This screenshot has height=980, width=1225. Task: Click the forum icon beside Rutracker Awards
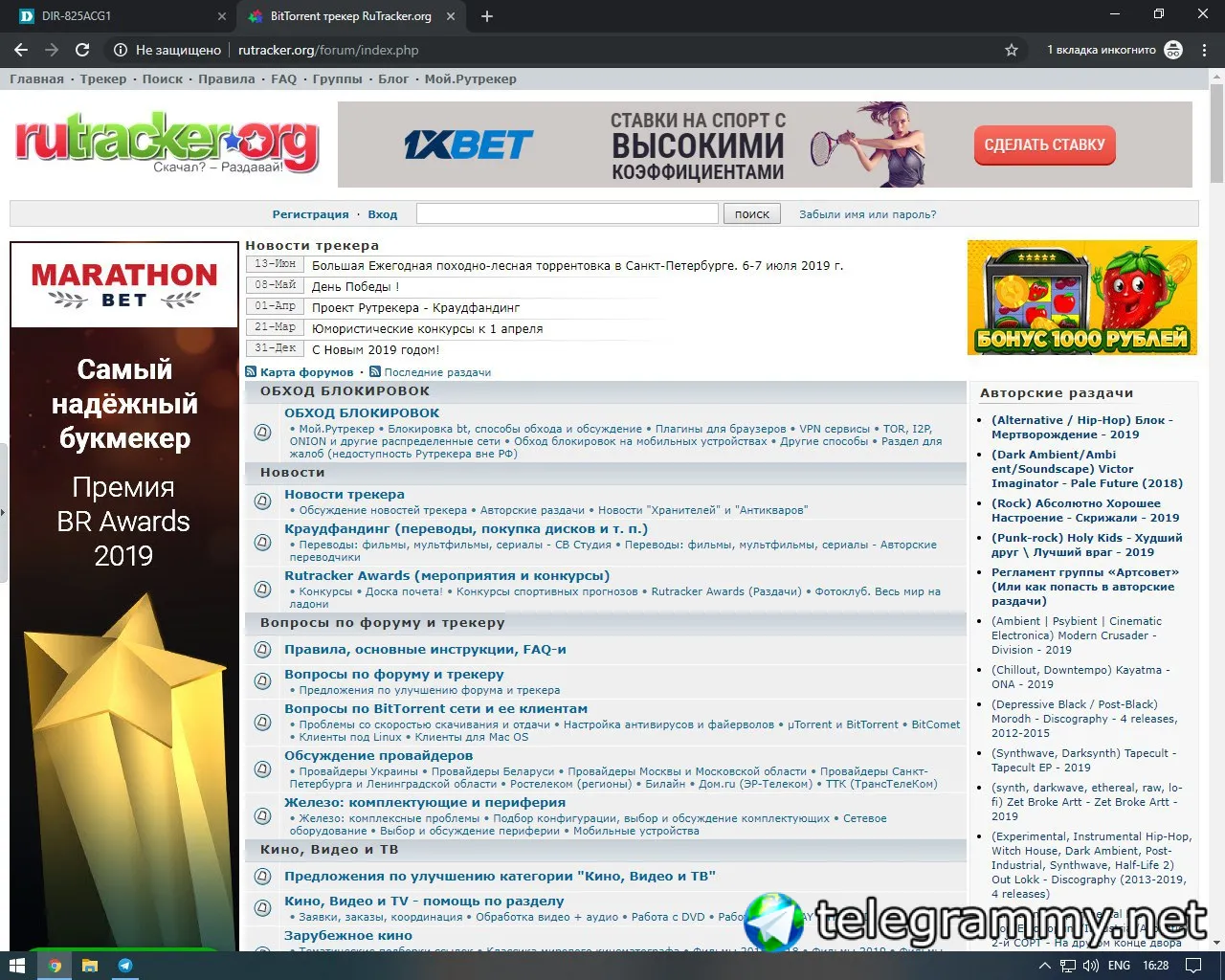262,590
